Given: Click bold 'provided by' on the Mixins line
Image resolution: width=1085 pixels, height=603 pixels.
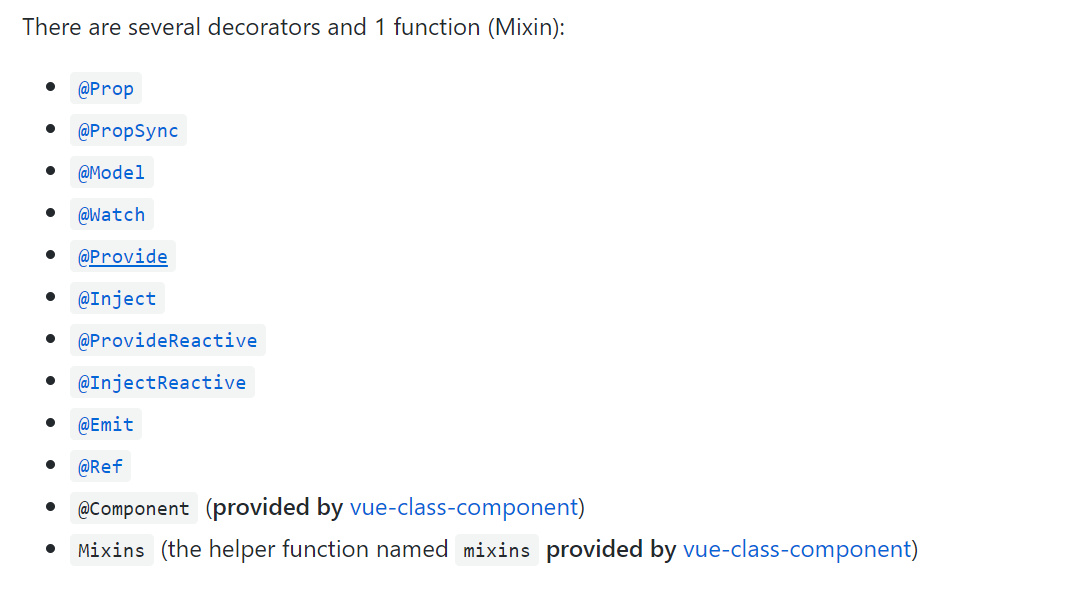Looking at the screenshot, I should click(x=611, y=550).
